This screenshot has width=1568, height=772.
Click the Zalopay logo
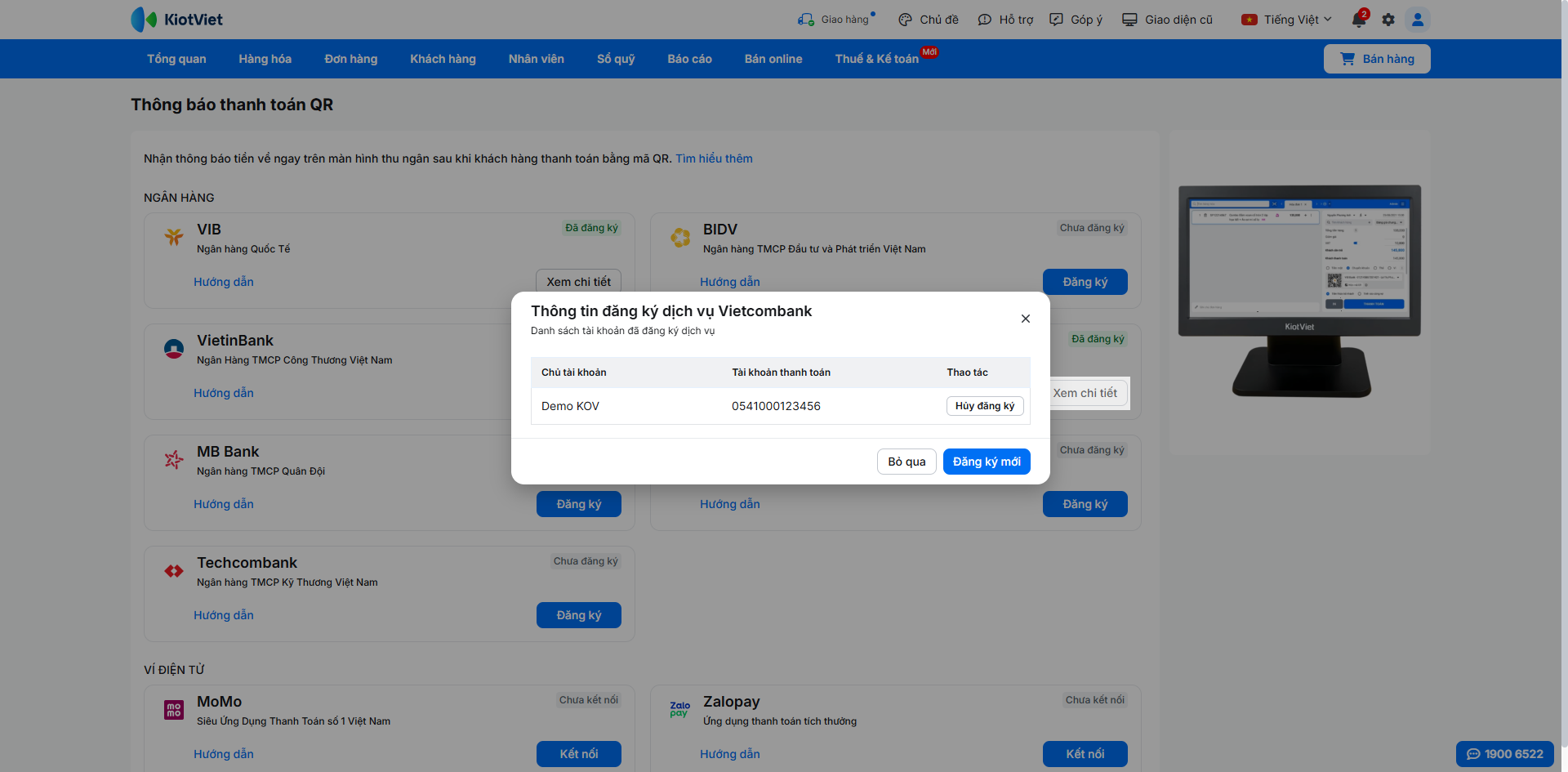[680, 709]
